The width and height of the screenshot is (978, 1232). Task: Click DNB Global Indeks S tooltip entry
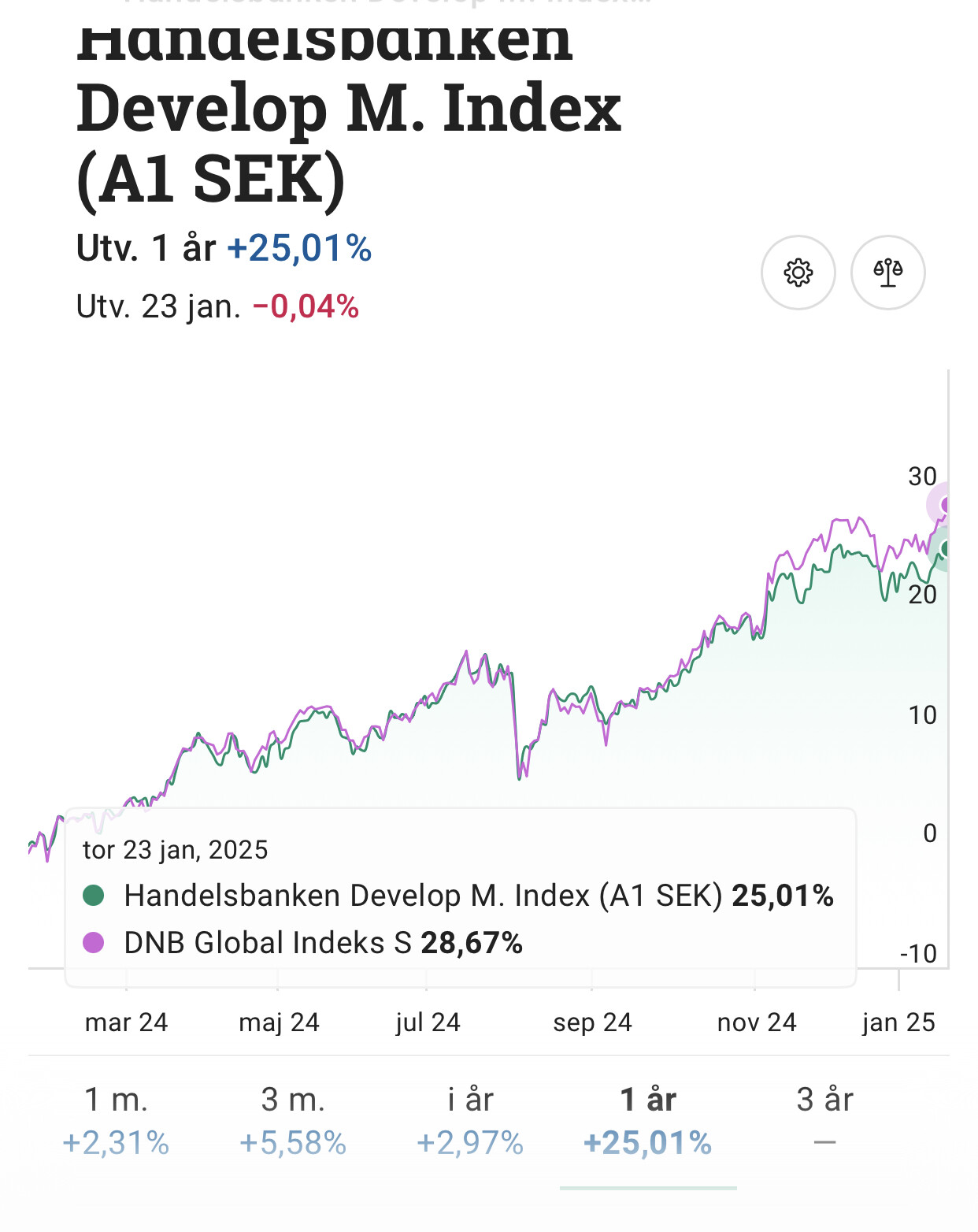pyautogui.click(x=323, y=943)
